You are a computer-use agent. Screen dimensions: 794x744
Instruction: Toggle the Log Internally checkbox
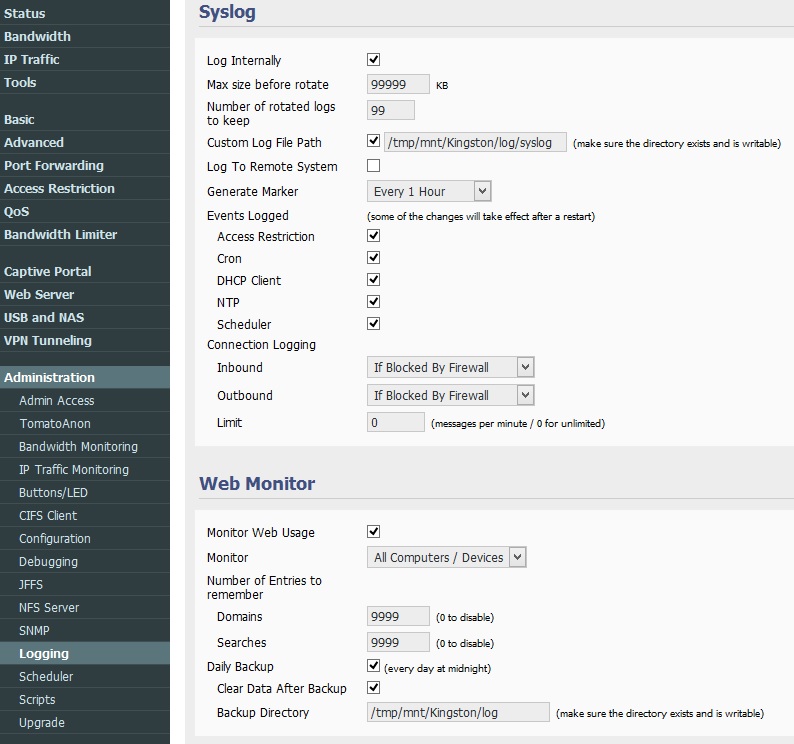click(373, 60)
